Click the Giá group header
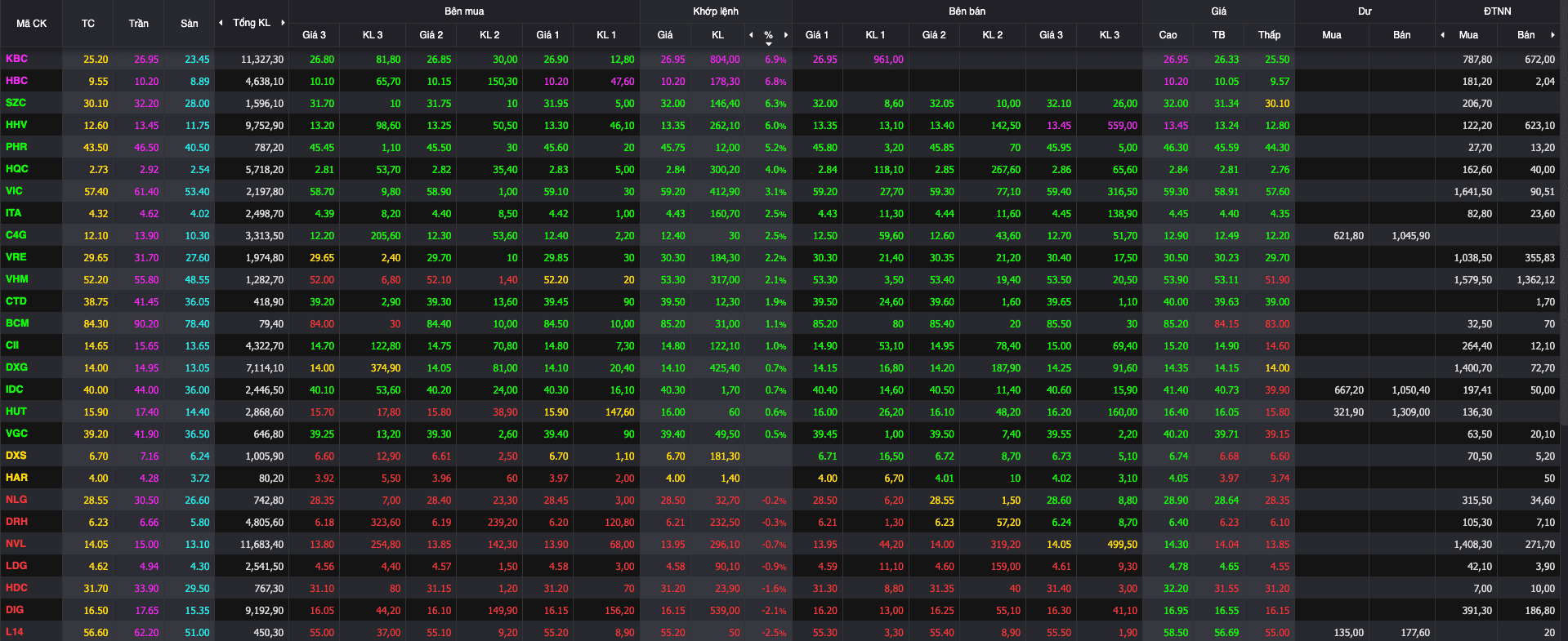 1218,11
